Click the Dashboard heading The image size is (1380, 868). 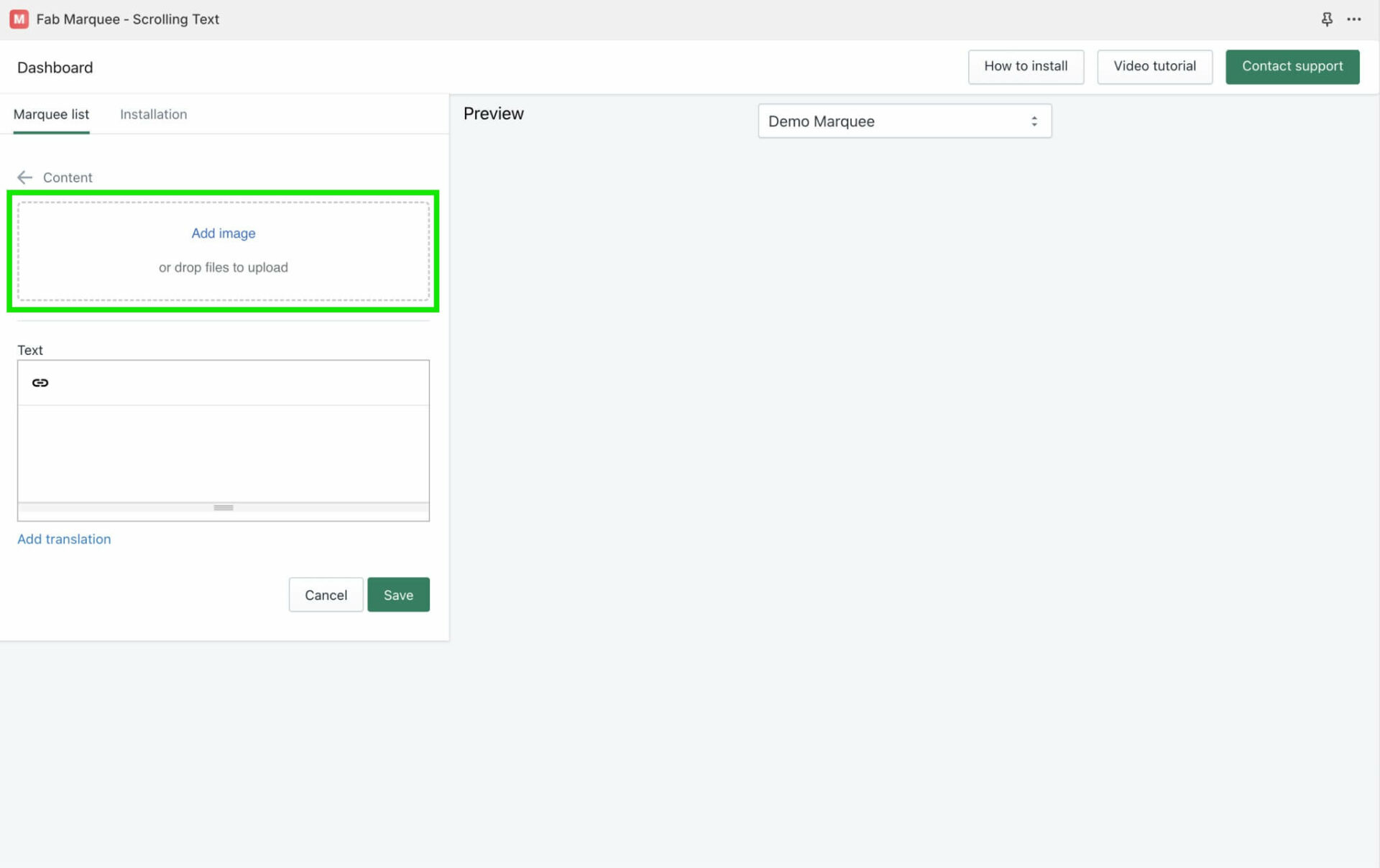[55, 68]
